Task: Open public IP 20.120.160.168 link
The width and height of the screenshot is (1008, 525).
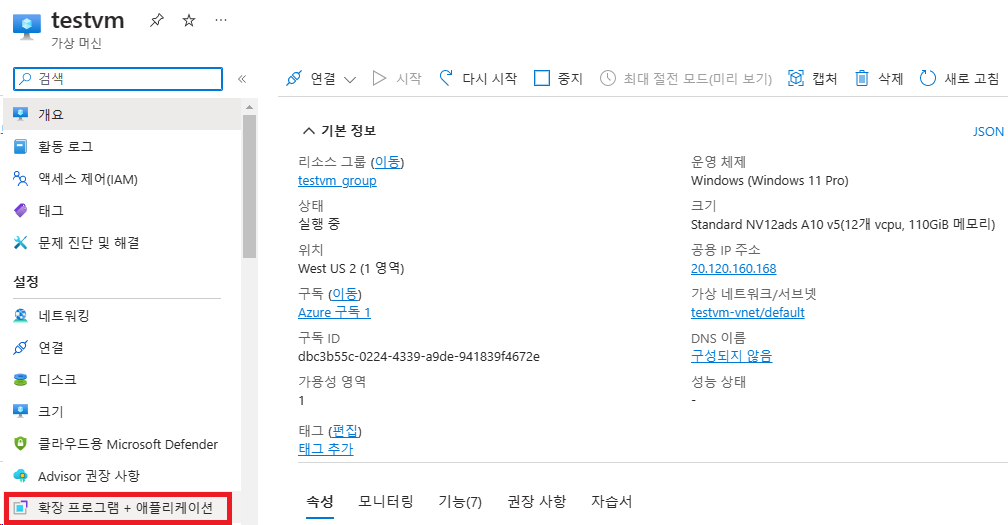Action: [734, 269]
